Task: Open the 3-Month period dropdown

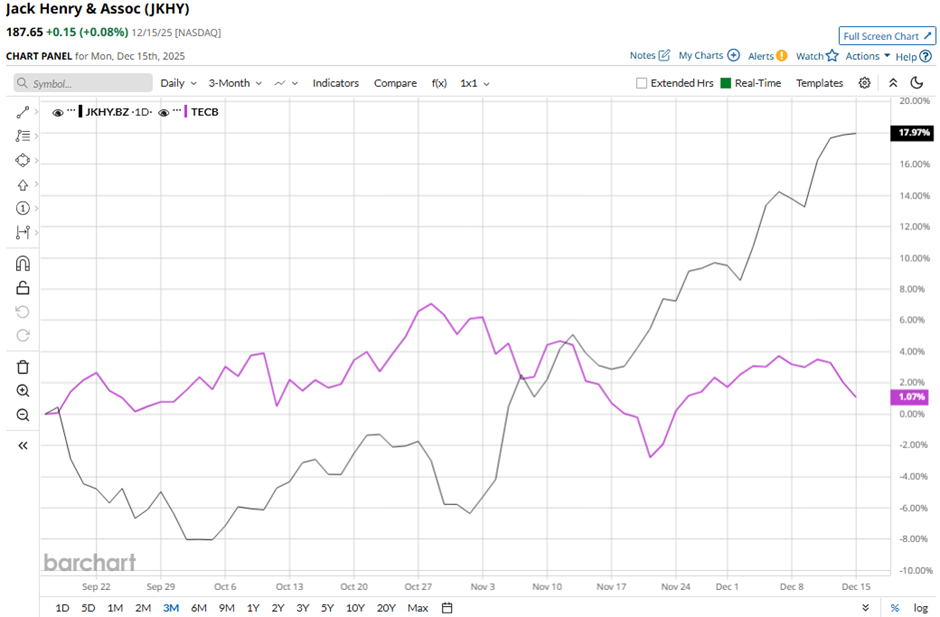Action: pyautogui.click(x=235, y=83)
